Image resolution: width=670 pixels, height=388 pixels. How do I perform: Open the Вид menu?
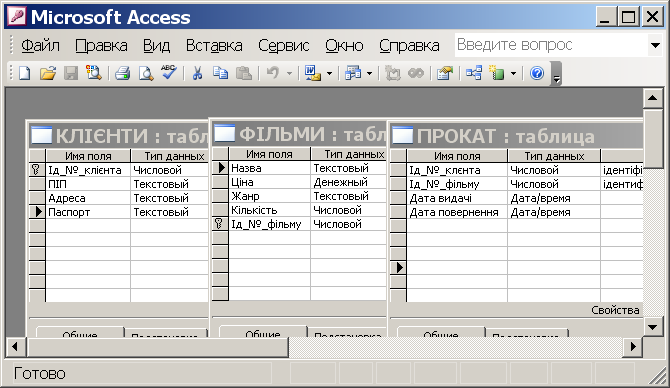point(156,45)
